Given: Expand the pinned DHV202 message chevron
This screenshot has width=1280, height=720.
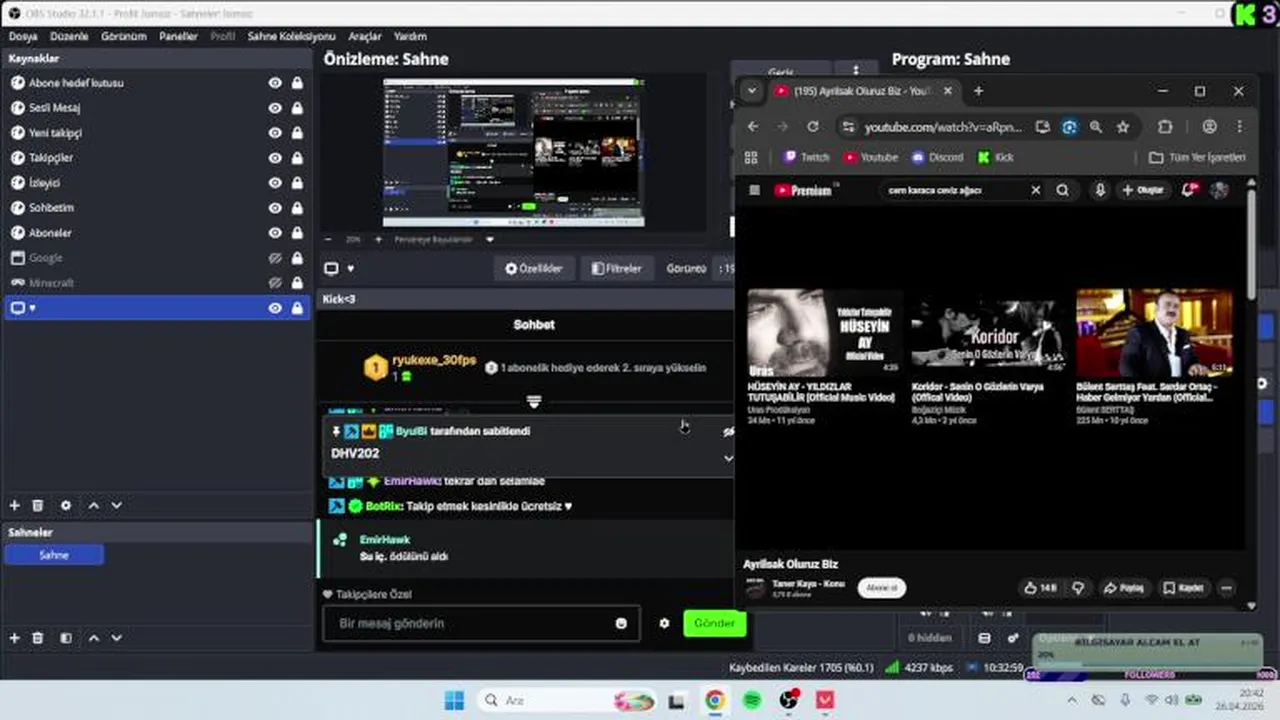Looking at the screenshot, I should click(x=728, y=458).
